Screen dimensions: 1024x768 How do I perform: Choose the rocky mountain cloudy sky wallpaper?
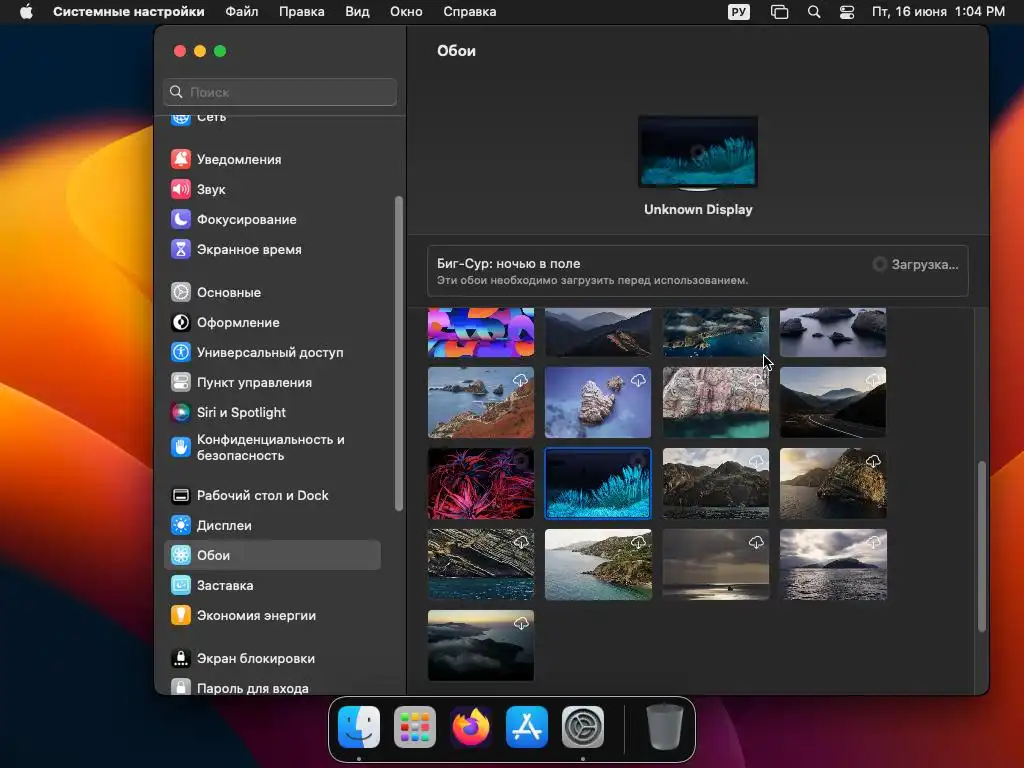(716, 483)
